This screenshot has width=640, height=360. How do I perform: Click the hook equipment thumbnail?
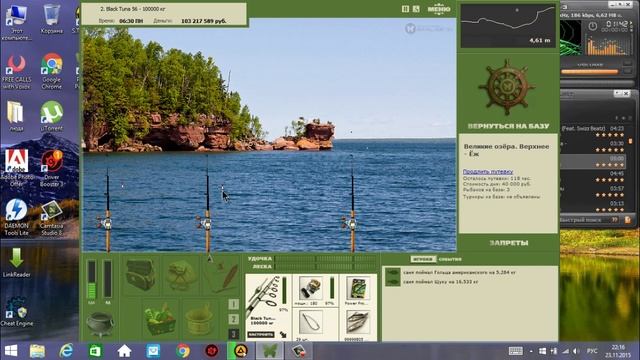click(310, 323)
